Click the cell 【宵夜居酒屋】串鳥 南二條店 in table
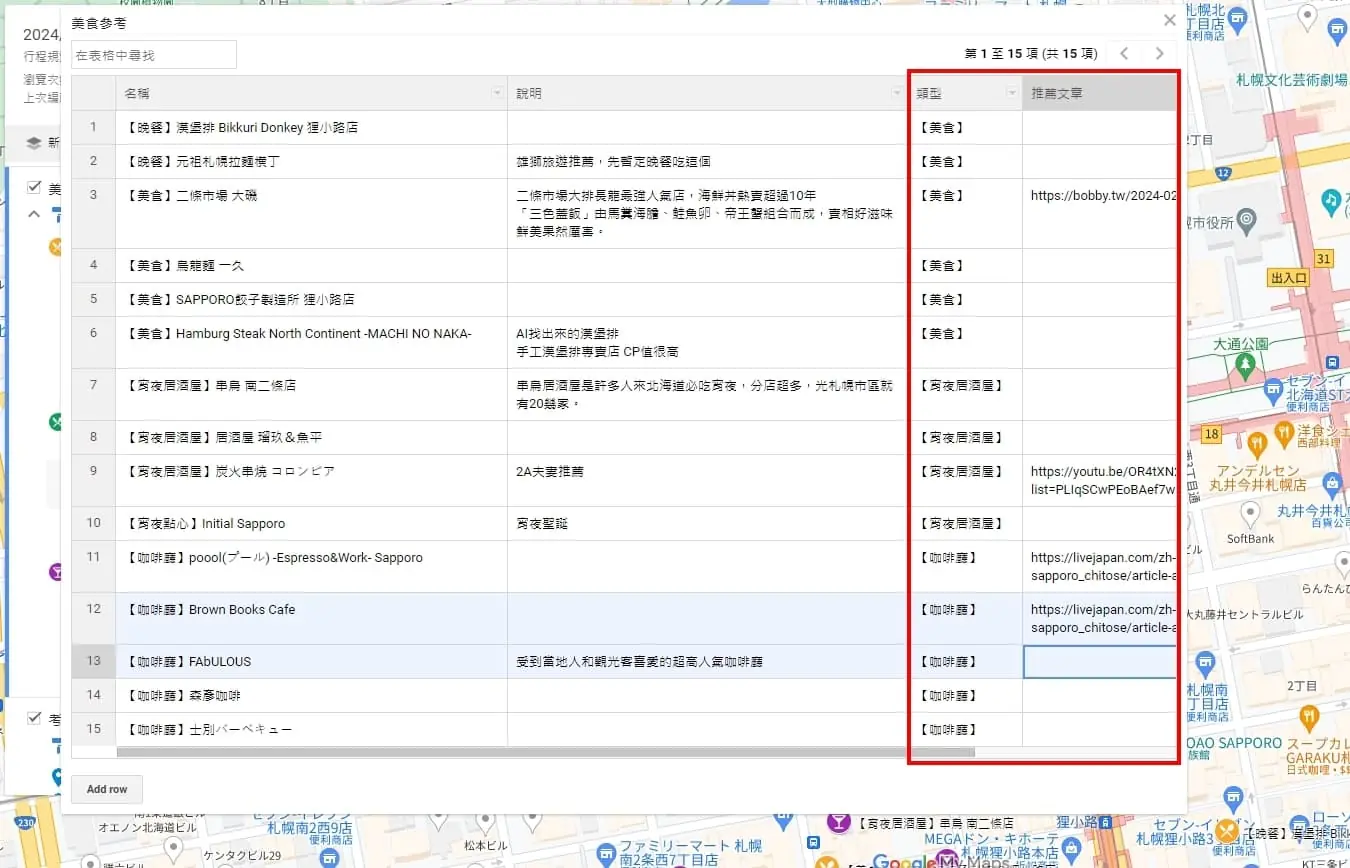 pos(312,394)
